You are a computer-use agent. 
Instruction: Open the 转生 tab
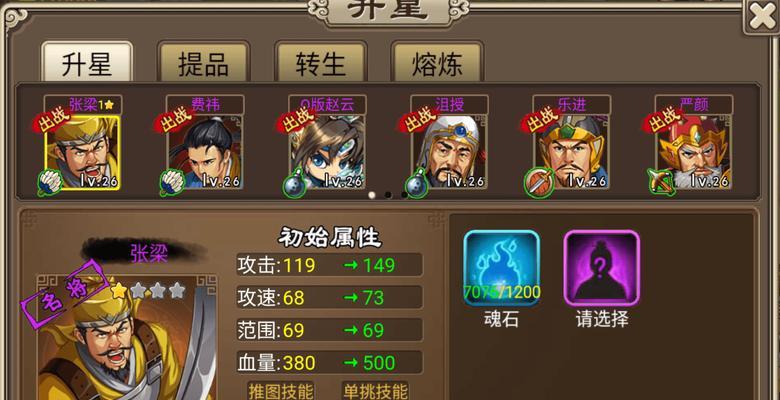click(x=321, y=63)
